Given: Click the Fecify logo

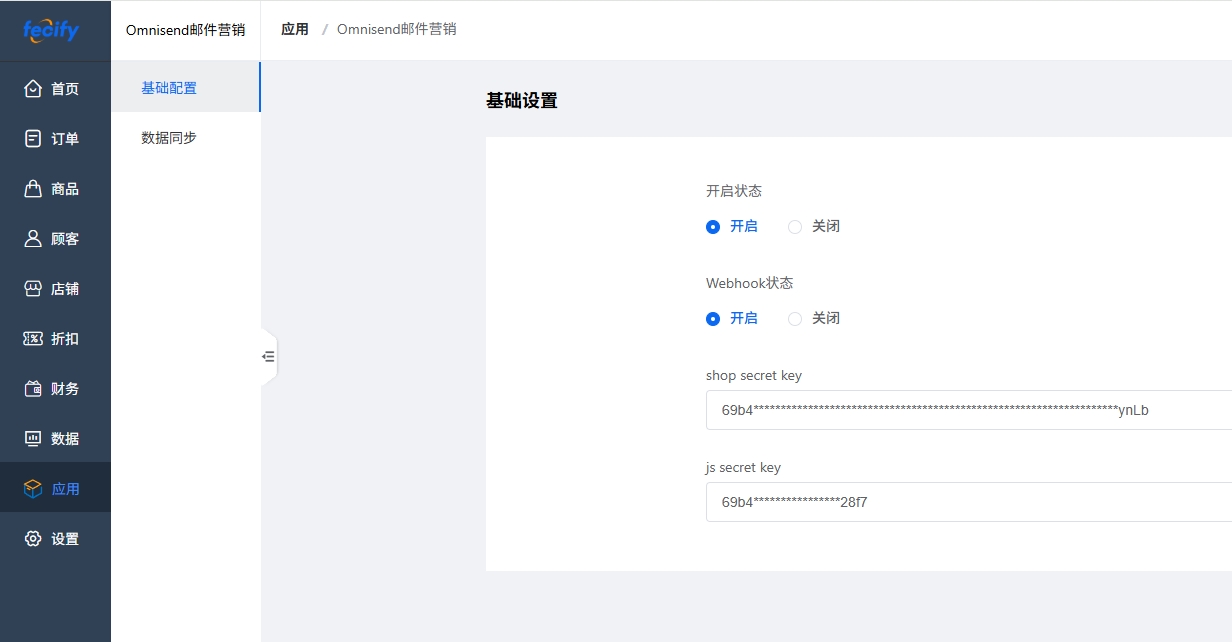Looking at the screenshot, I should coord(51,30).
